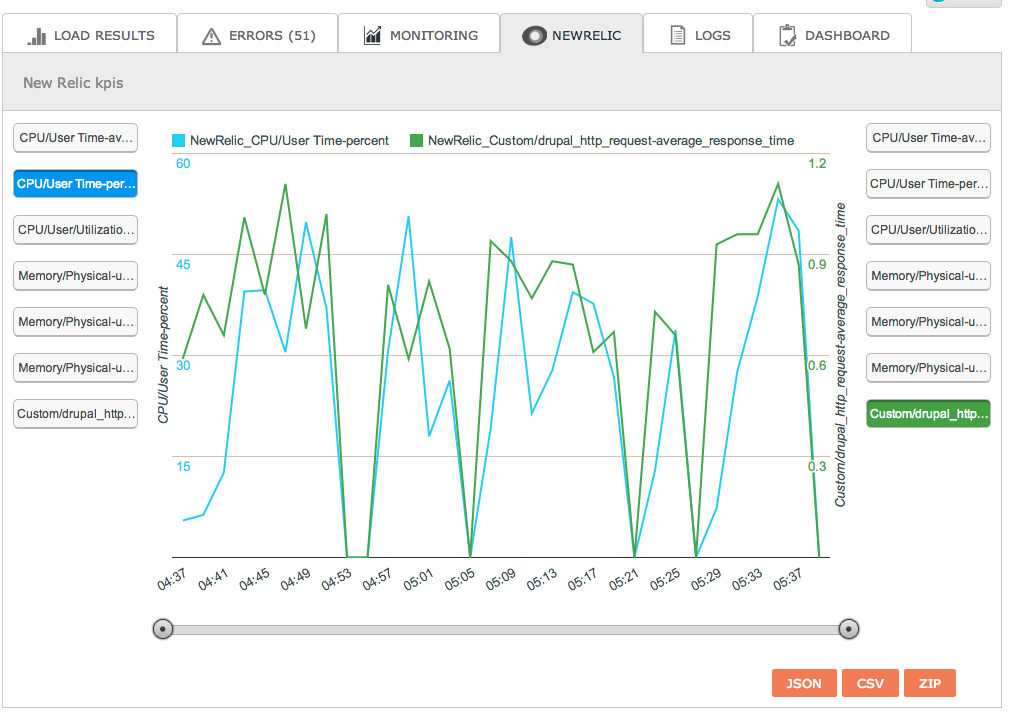The width and height of the screenshot is (1009, 715).
Task: Select first left Memory/Physical-u... metric
Action: [75, 276]
